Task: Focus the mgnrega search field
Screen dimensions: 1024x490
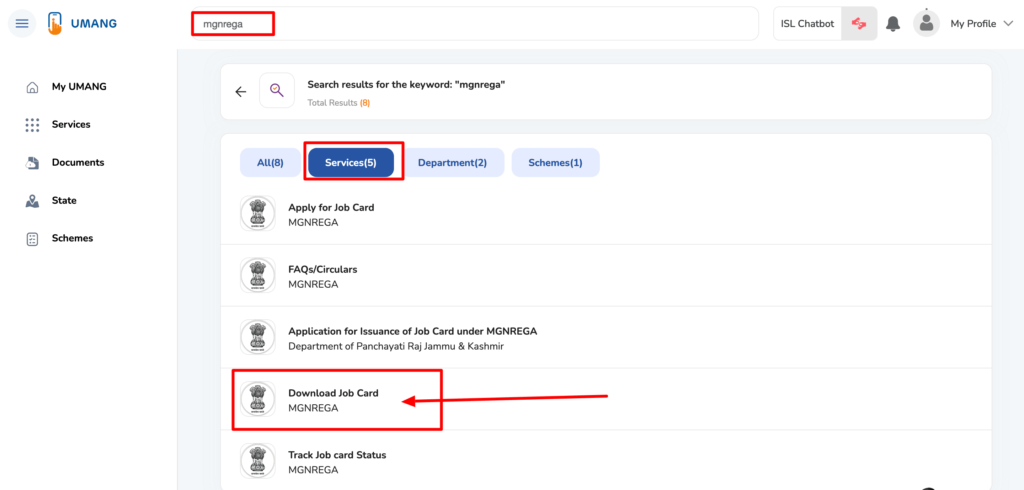Action: 474,24
